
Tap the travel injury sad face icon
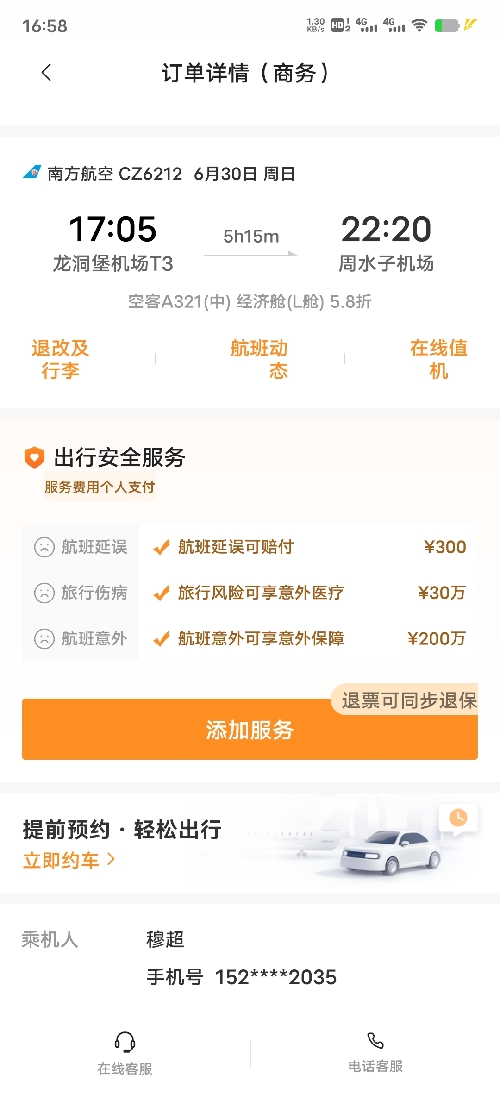(x=44, y=592)
